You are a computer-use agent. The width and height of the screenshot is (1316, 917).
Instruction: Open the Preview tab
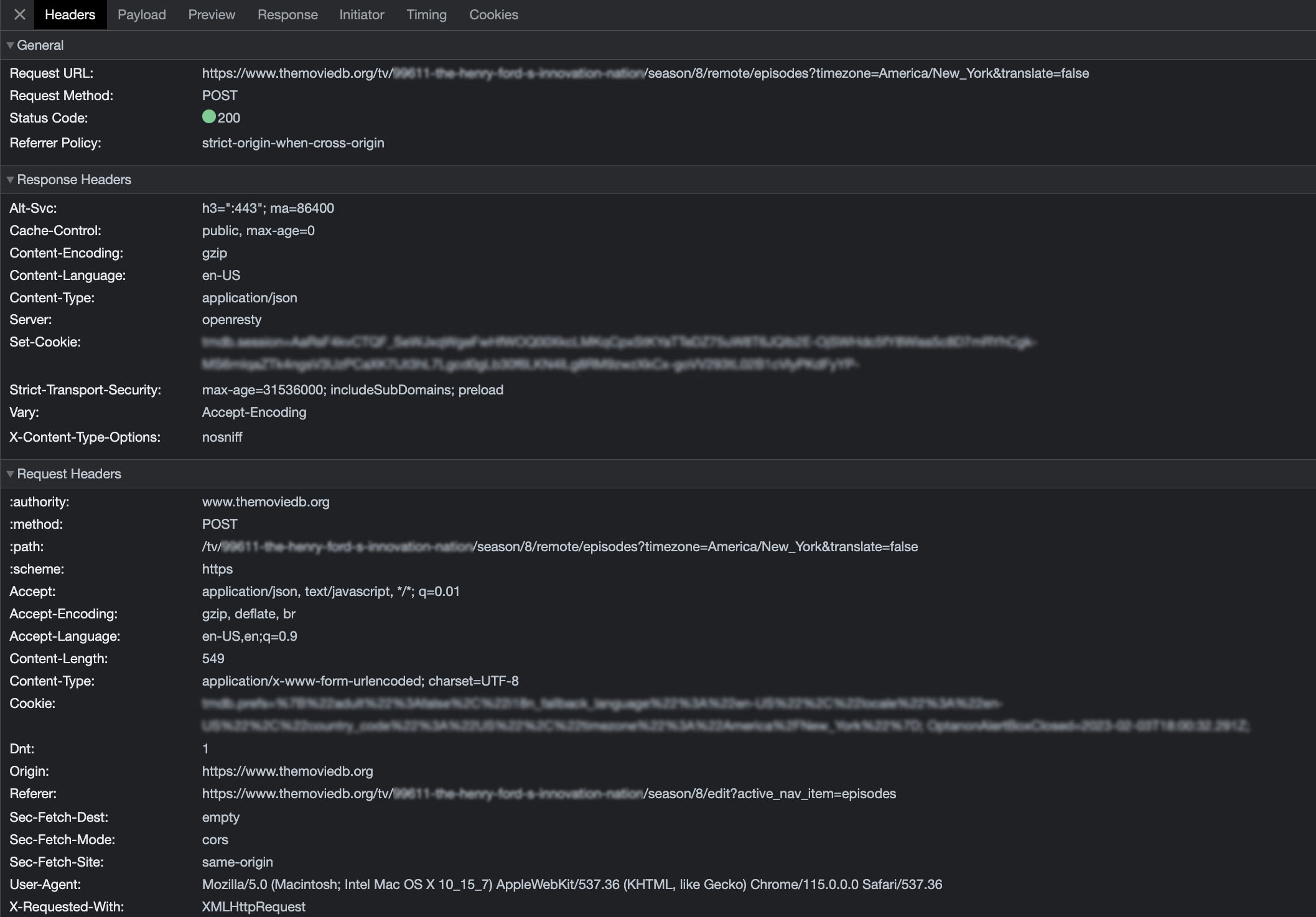point(212,14)
